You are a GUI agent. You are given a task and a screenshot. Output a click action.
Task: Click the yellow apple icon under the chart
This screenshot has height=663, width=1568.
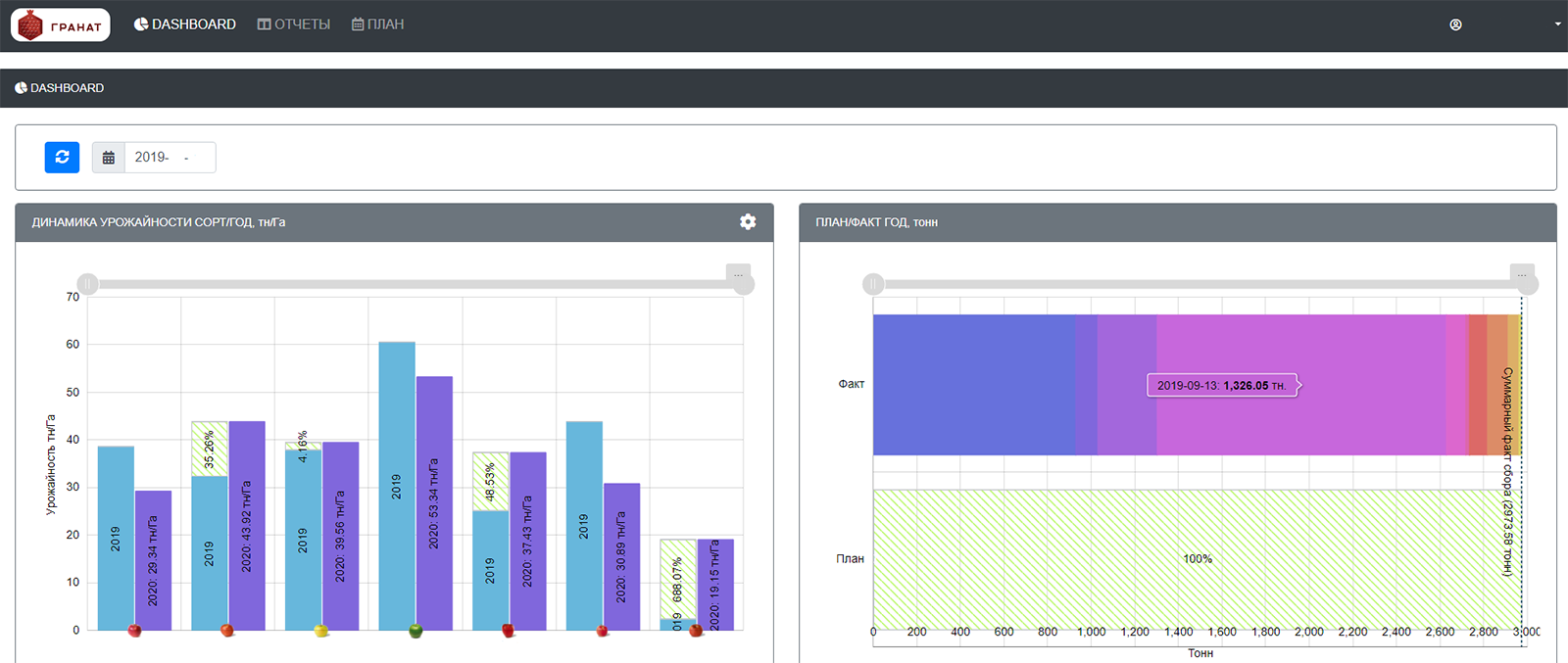coord(320,631)
